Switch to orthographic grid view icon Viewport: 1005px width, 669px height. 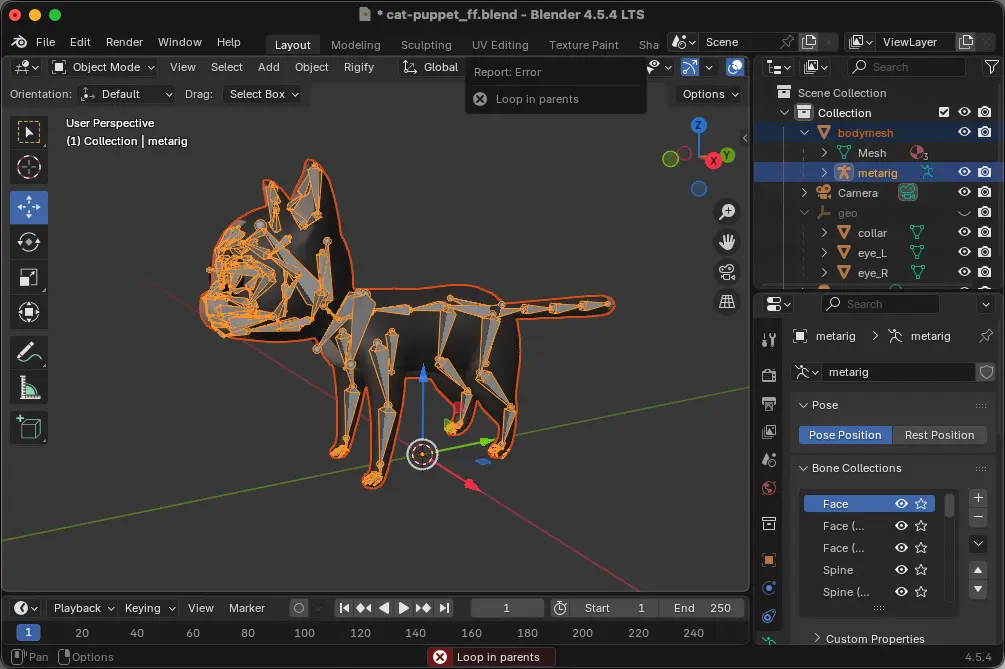(727, 302)
